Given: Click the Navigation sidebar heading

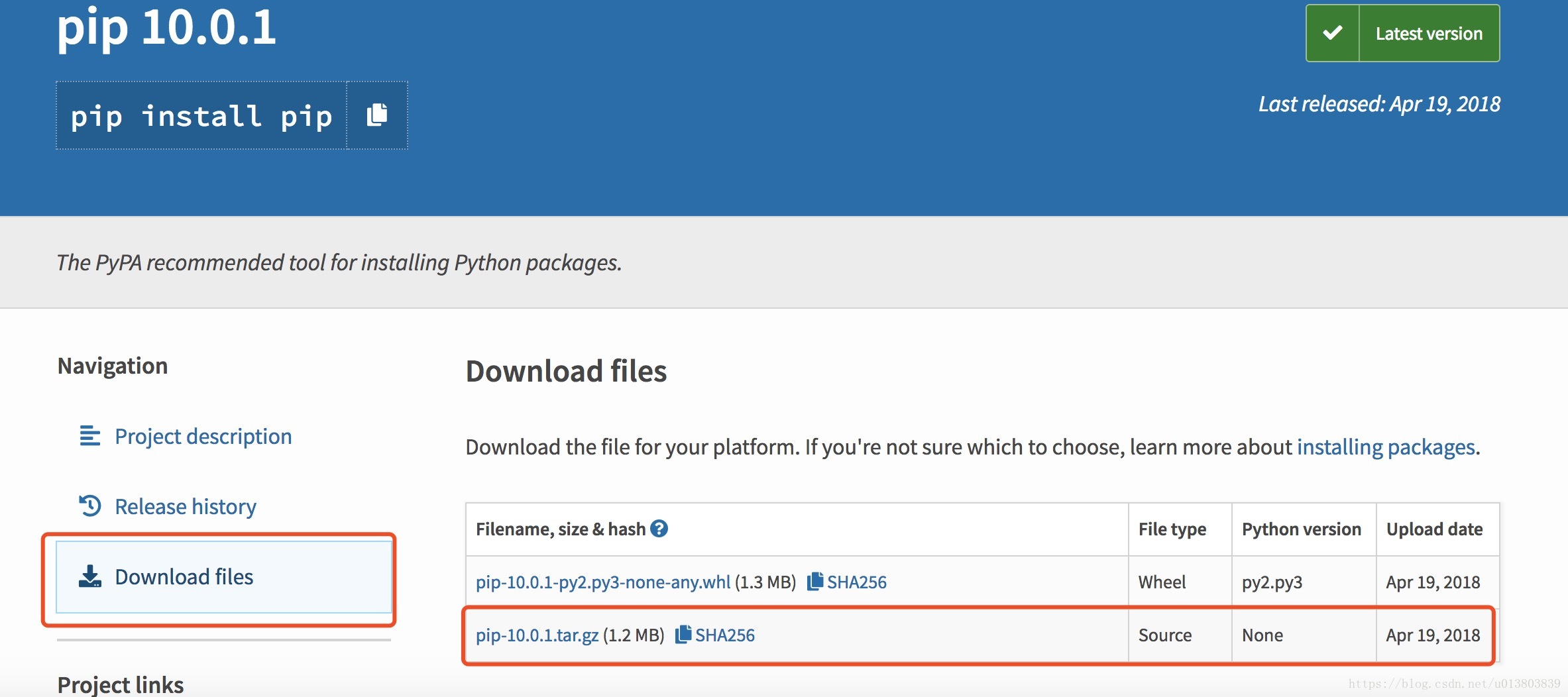Looking at the screenshot, I should pyautogui.click(x=113, y=366).
